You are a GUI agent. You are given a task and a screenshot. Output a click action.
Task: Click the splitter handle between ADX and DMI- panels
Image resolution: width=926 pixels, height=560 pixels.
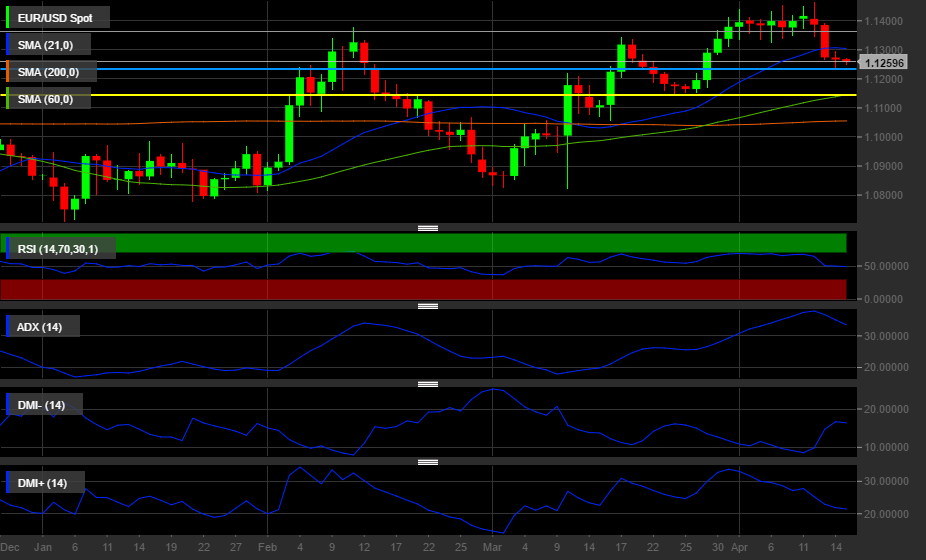pyautogui.click(x=428, y=384)
